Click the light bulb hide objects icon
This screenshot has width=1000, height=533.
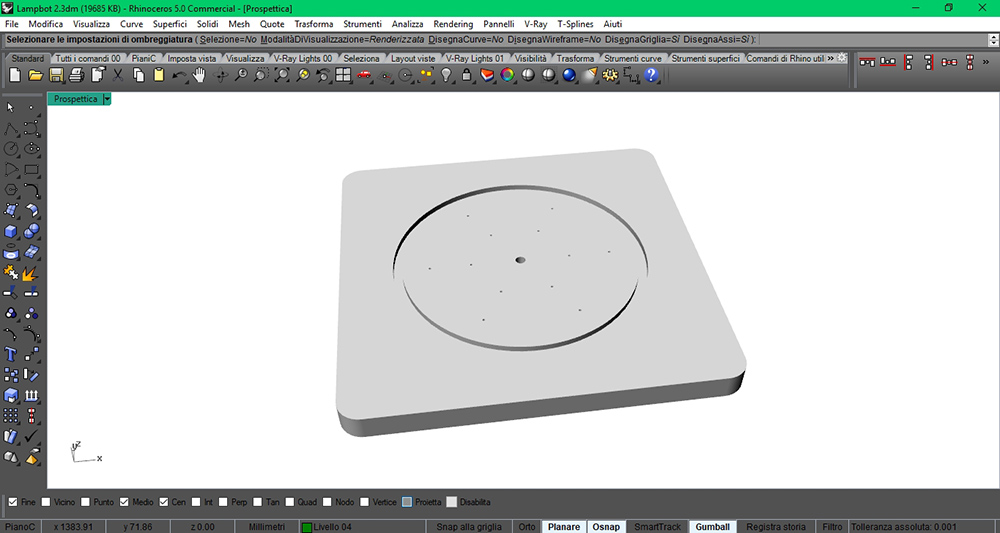(x=446, y=75)
